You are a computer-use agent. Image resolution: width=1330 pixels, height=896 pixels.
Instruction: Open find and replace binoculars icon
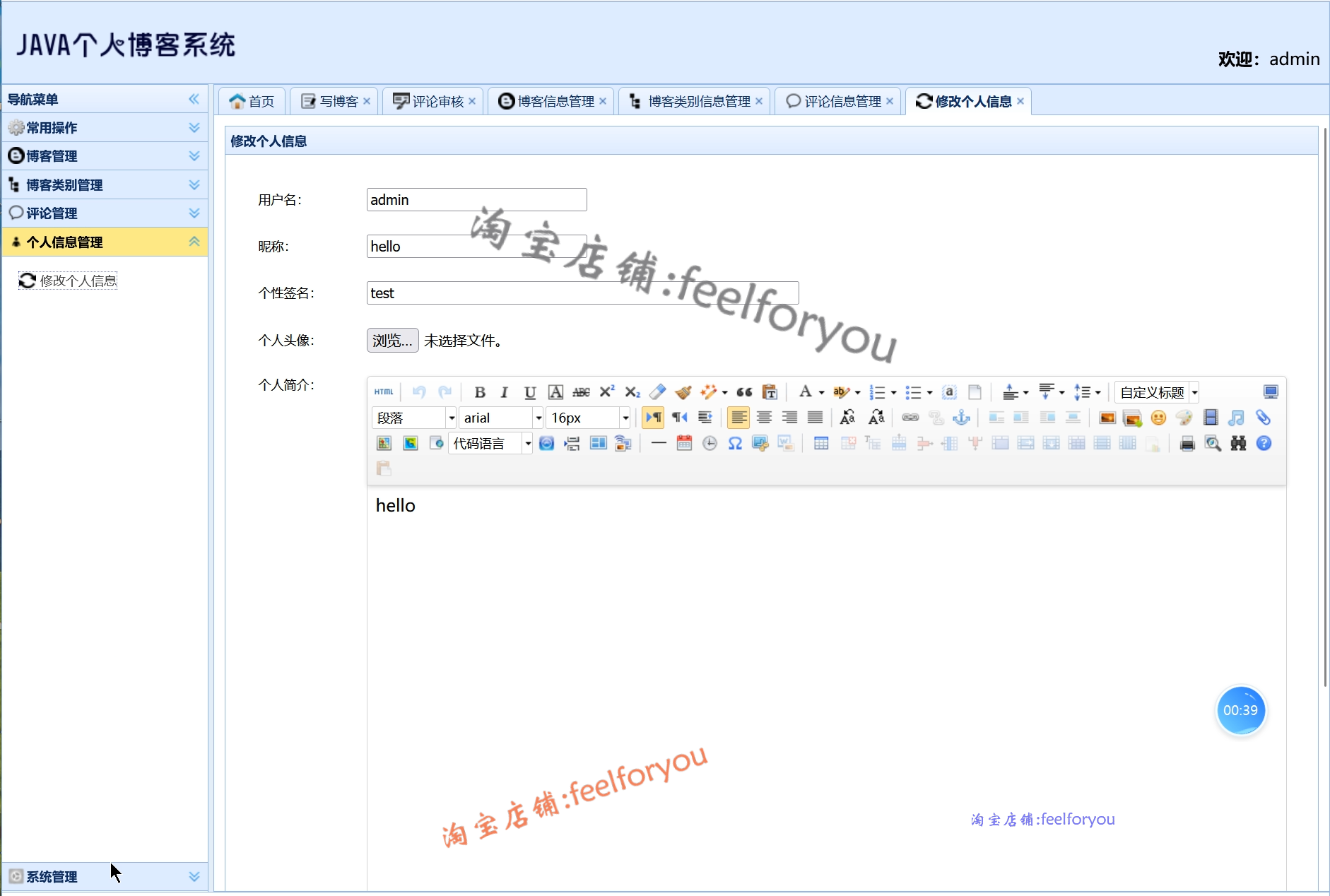[x=1238, y=443]
